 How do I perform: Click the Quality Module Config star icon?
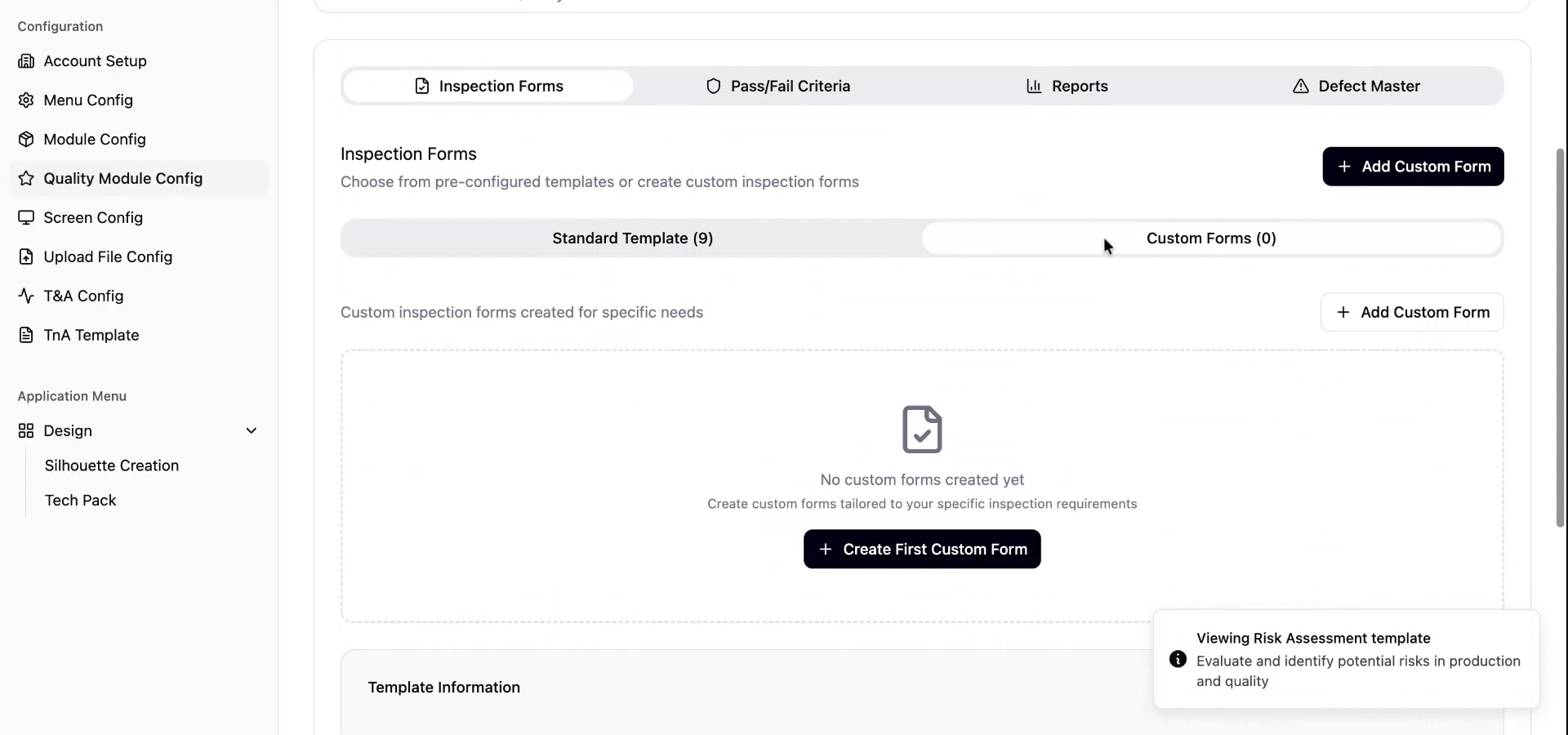click(25, 178)
